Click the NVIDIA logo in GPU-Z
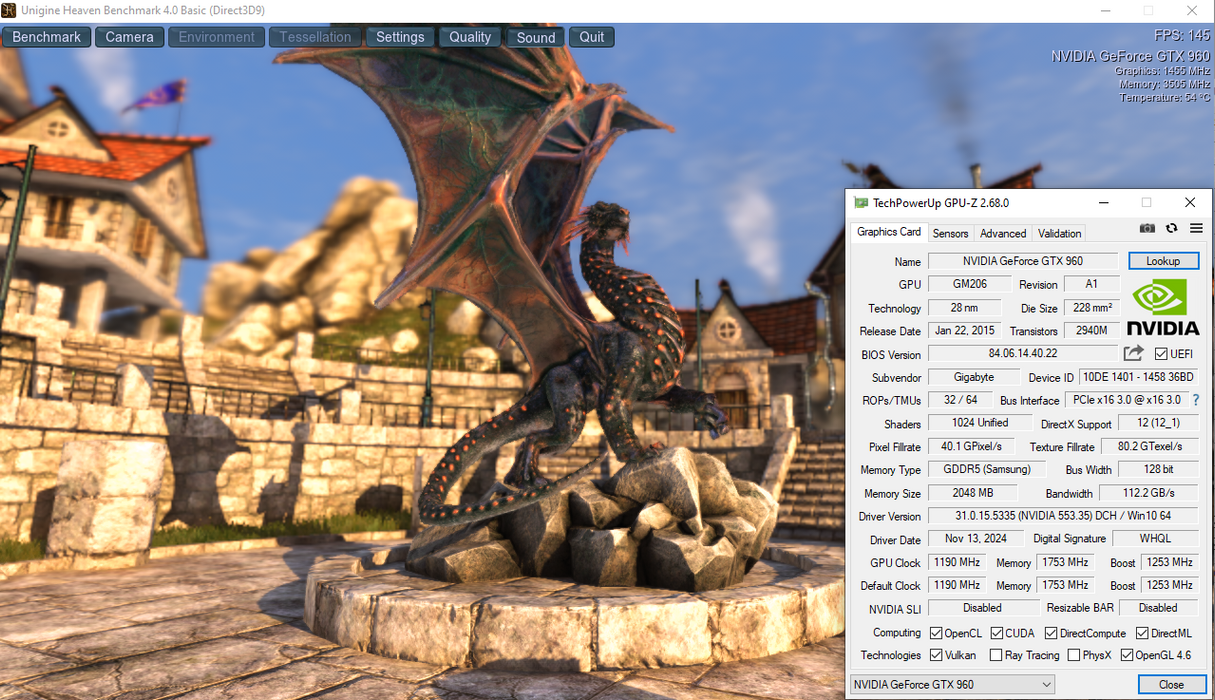 (1162, 307)
